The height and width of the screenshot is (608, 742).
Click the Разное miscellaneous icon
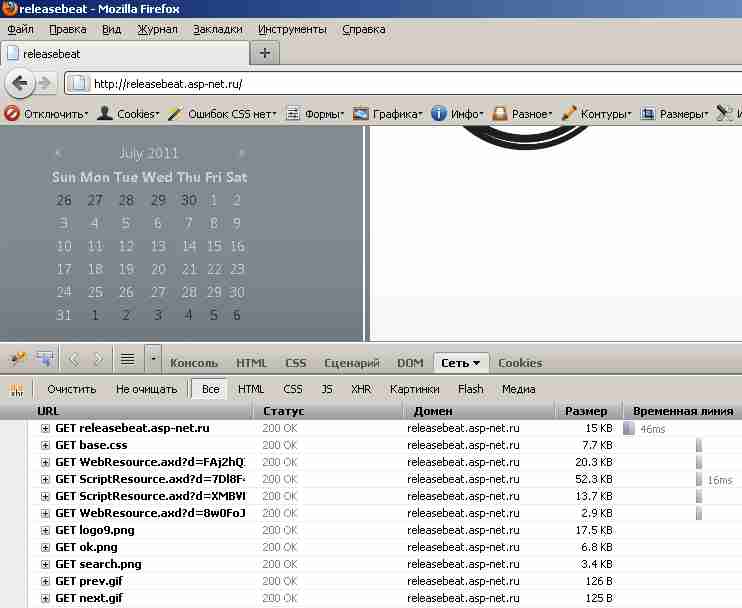(x=500, y=114)
